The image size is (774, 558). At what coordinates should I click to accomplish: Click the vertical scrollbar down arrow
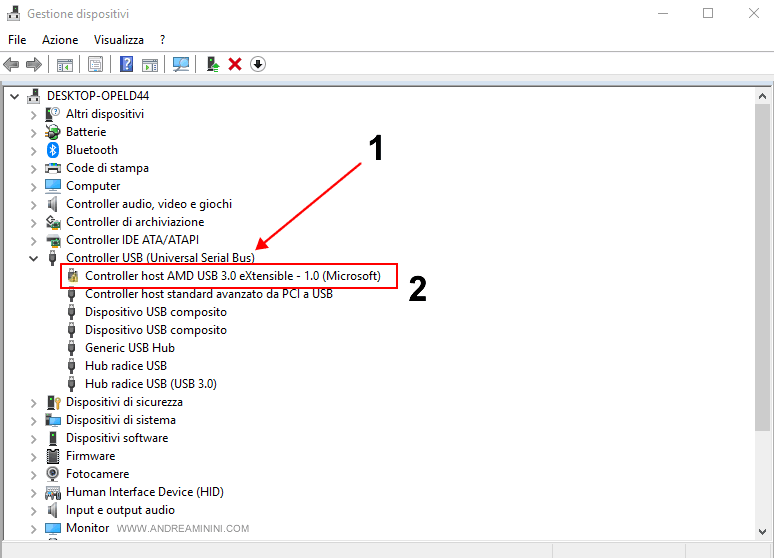click(763, 529)
